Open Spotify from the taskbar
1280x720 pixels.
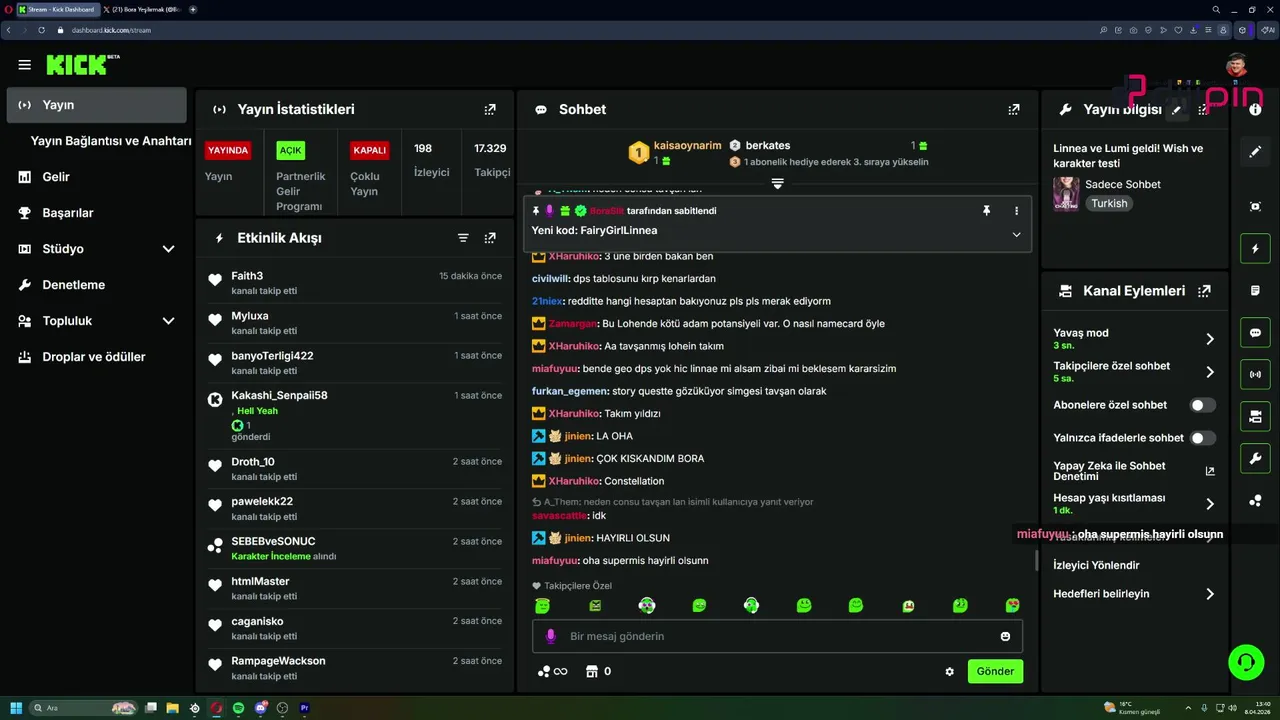[x=239, y=708]
